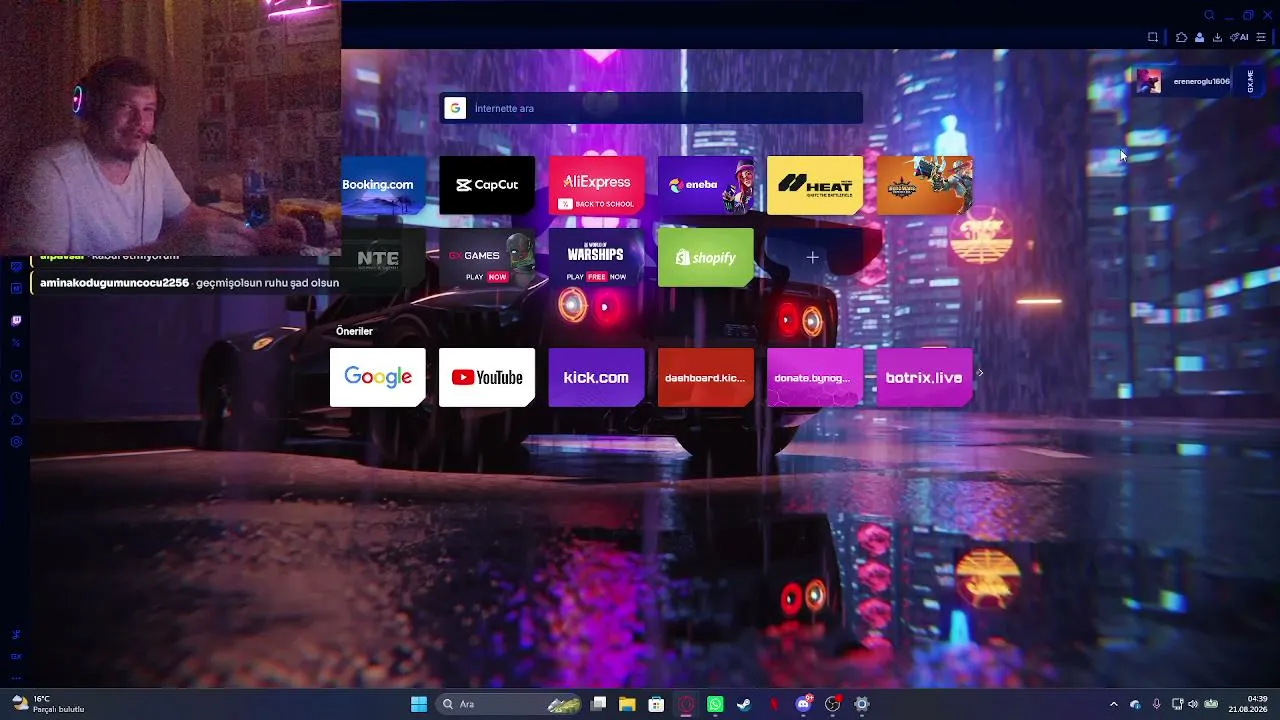
Task: Switch to Opera GX on the taskbar
Action: (x=686, y=704)
